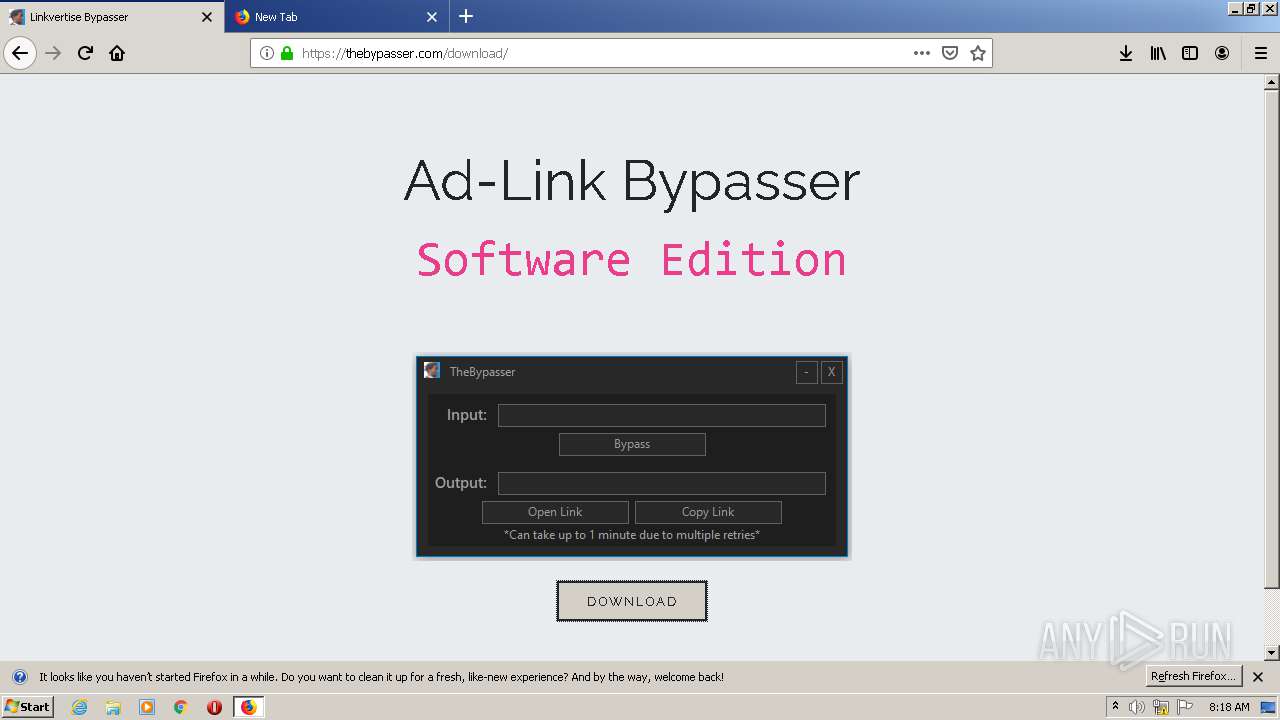
Task: Click the TheBypasser app preview image
Action: point(632,457)
